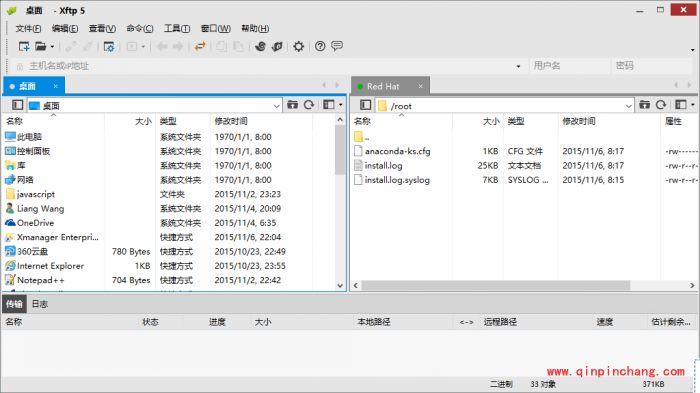Click the remote pane horizontal scrollbar
700x393 pixels.
pyautogui.click(x=496, y=285)
